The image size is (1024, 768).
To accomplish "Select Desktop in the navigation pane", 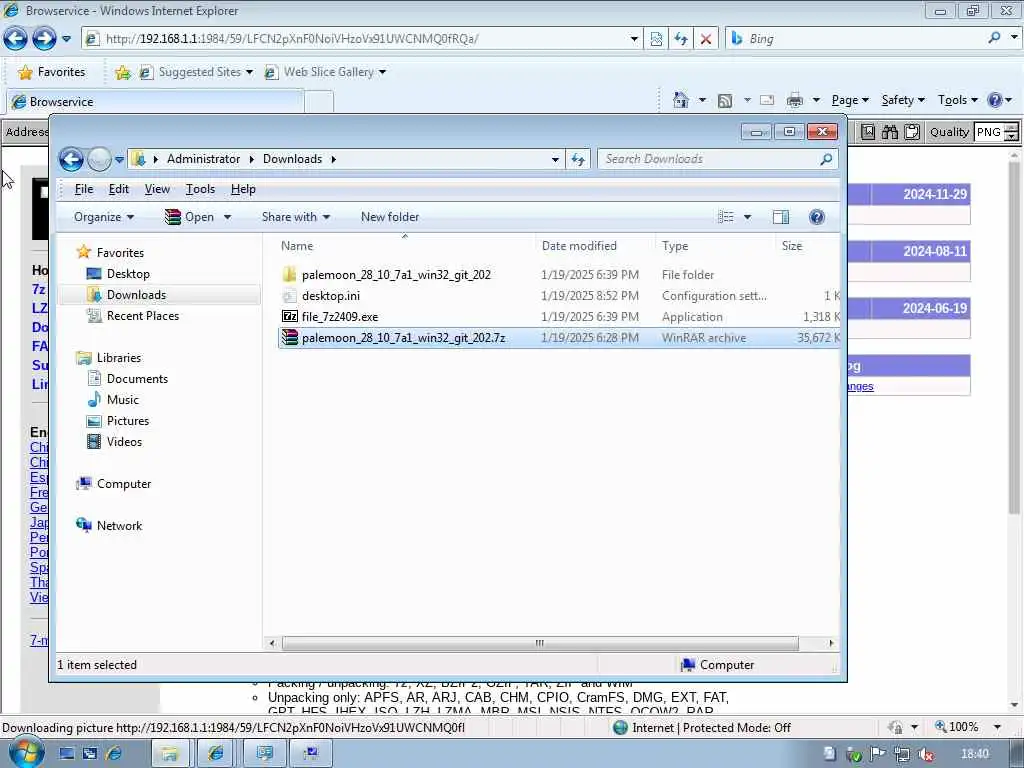I will (x=128, y=274).
